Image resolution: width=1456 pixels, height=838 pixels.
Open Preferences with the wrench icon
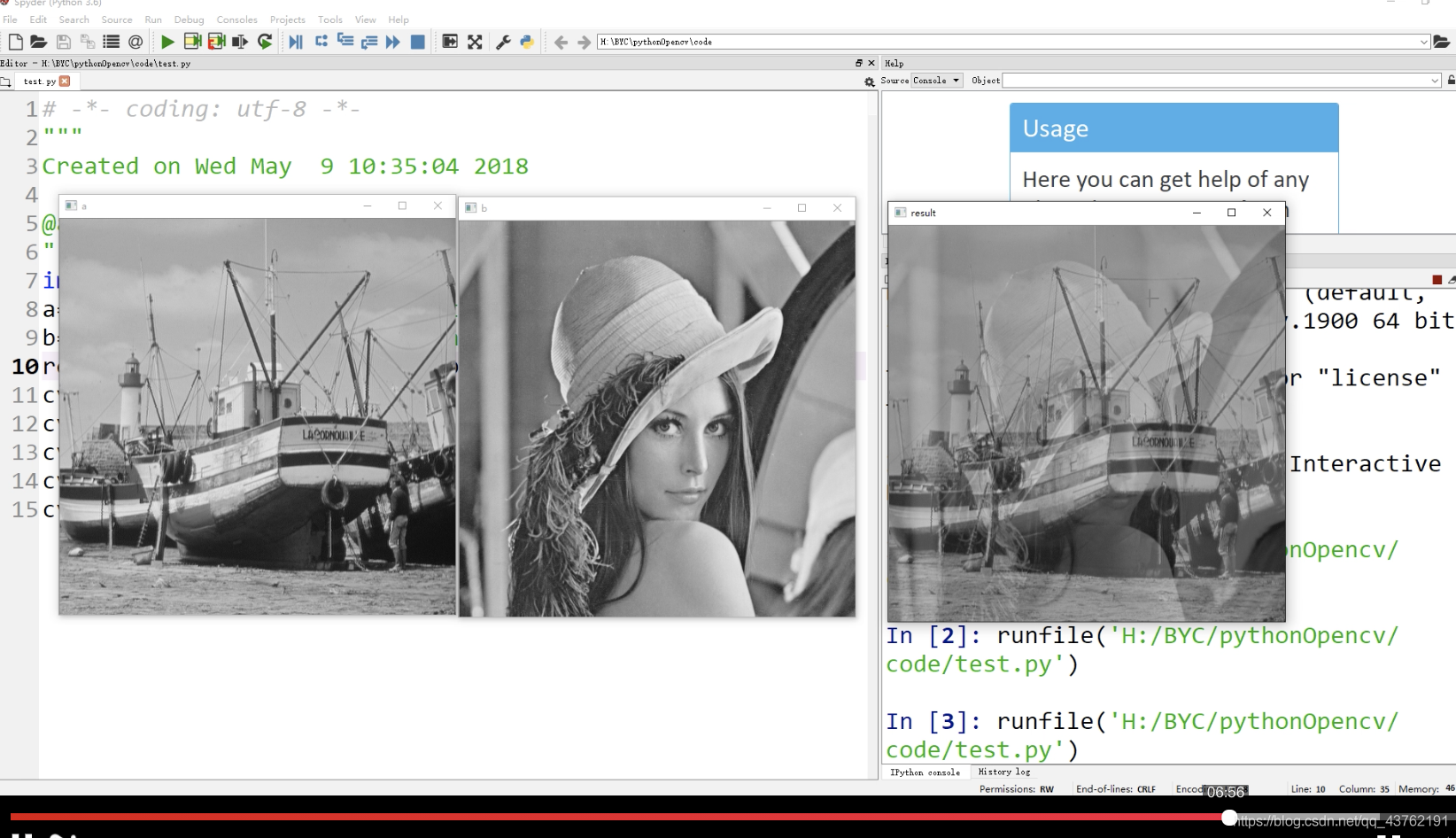click(503, 42)
